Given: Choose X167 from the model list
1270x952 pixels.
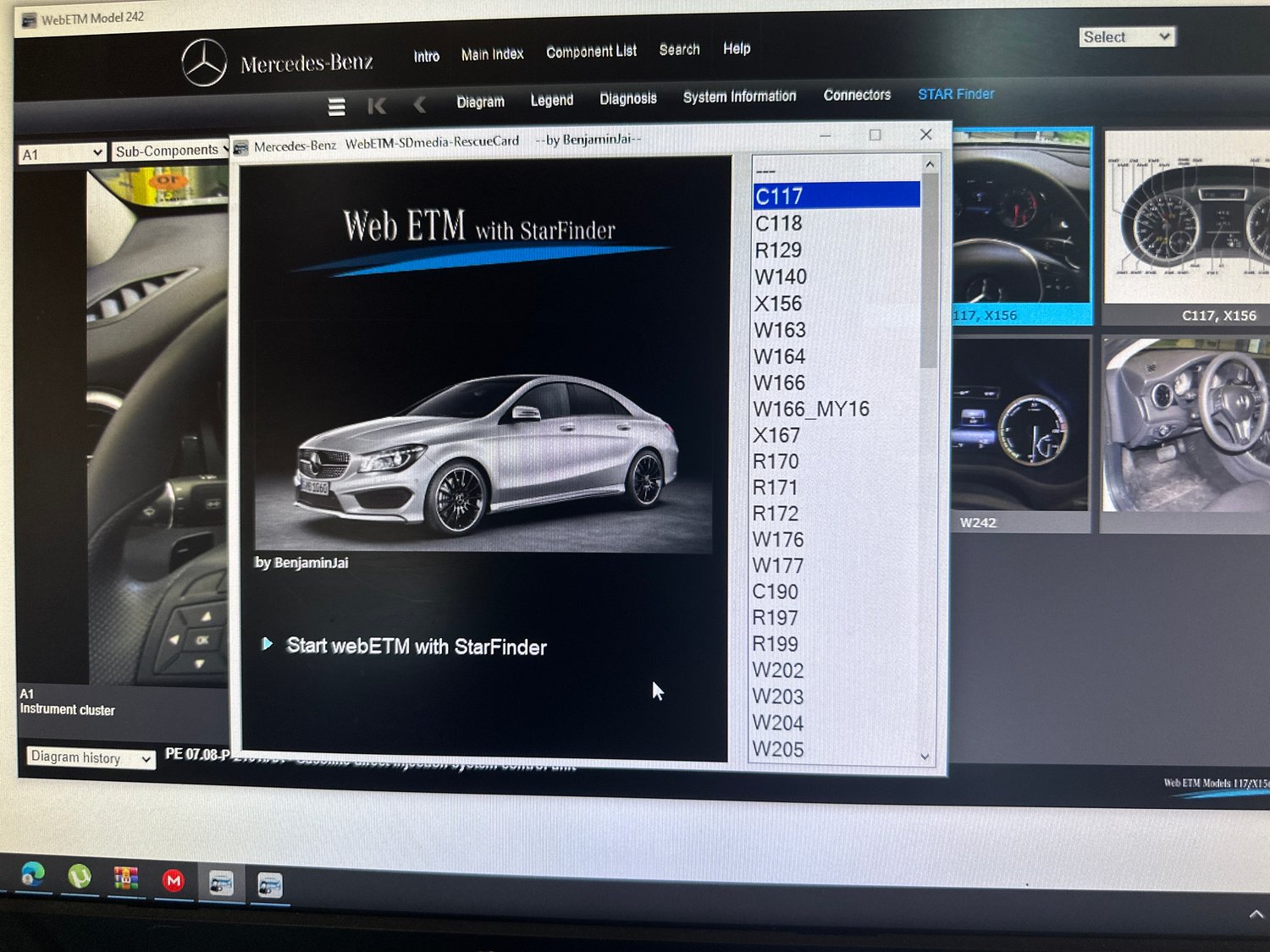Looking at the screenshot, I should tap(837, 435).
